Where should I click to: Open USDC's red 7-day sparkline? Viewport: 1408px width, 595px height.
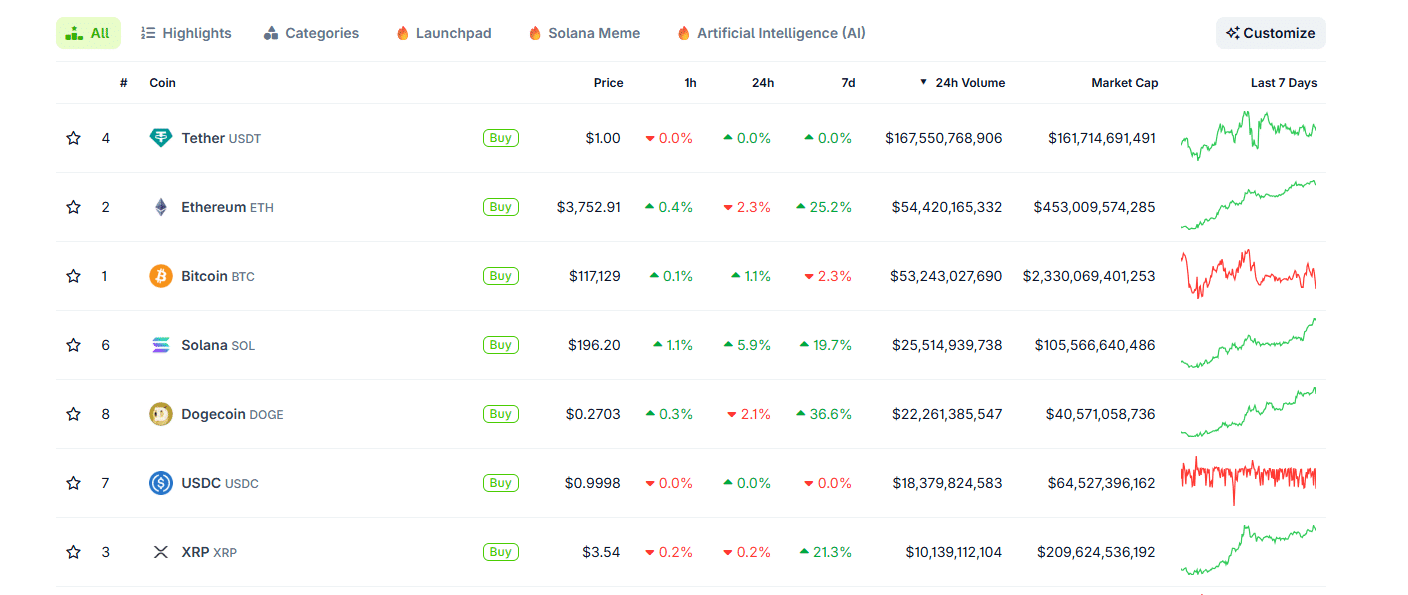click(1249, 481)
